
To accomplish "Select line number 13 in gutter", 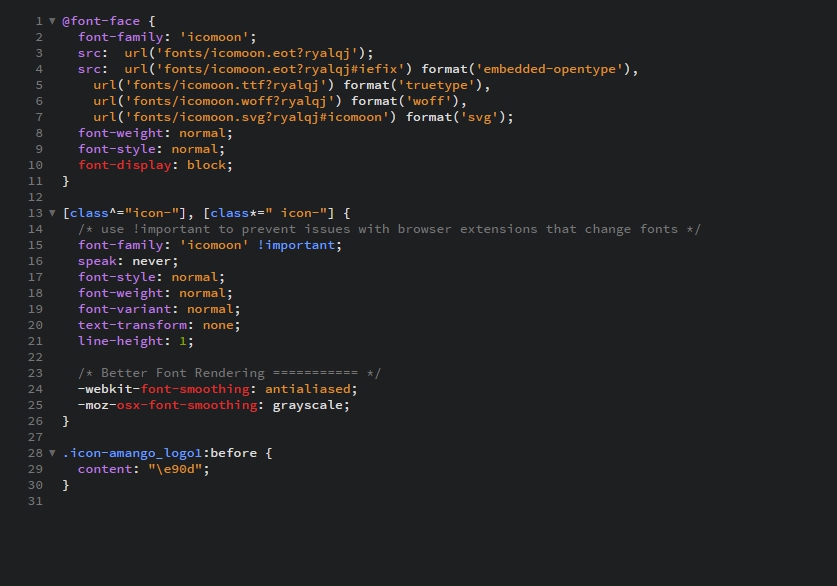I will point(35,213).
